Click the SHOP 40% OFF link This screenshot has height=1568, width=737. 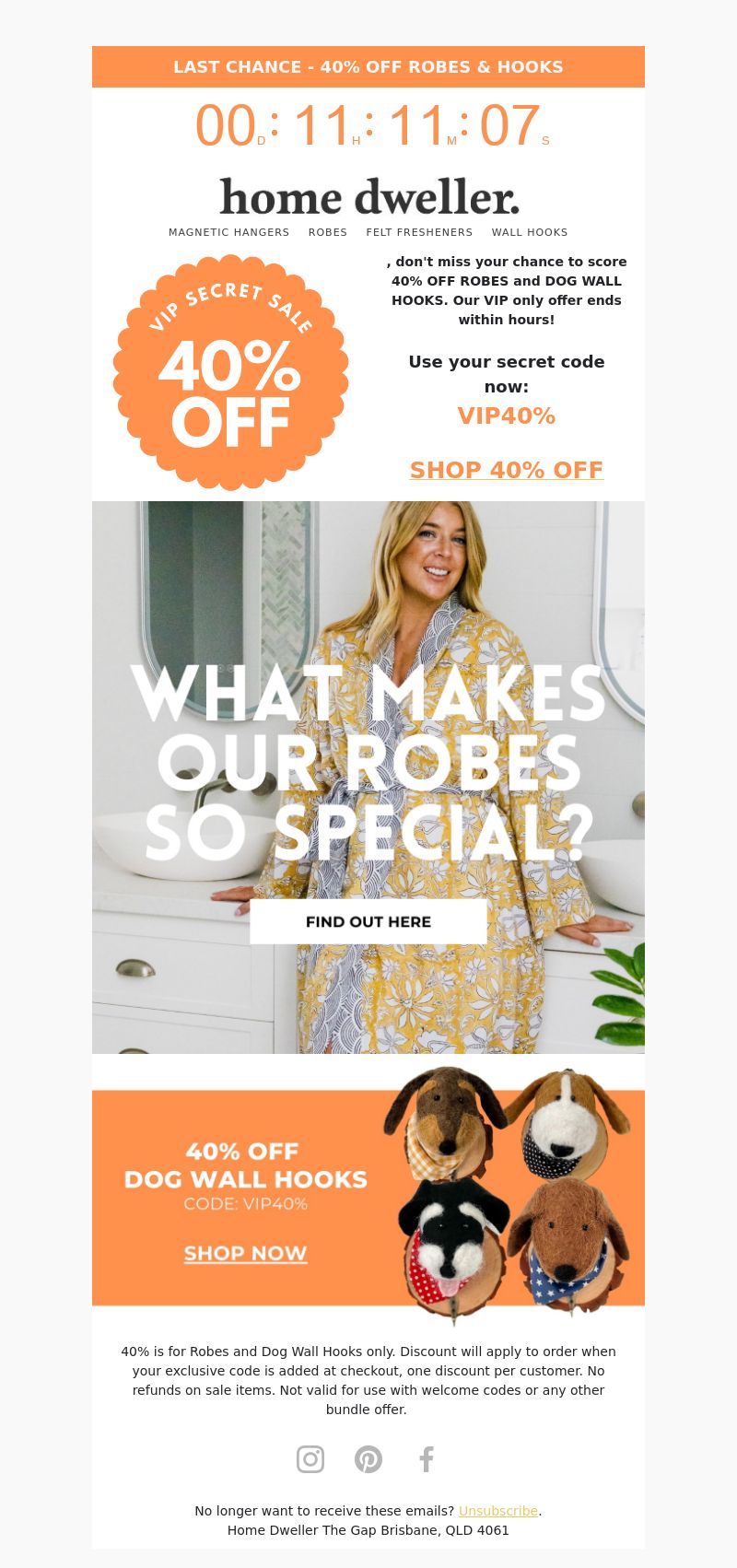[507, 470]
